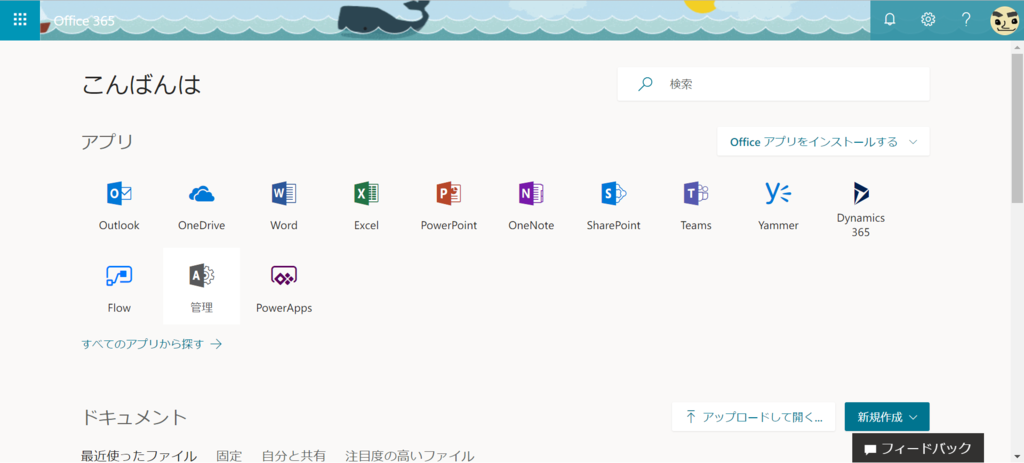Open the help question mark
Screen dimensions: 1024x463
tap(966, 20)
